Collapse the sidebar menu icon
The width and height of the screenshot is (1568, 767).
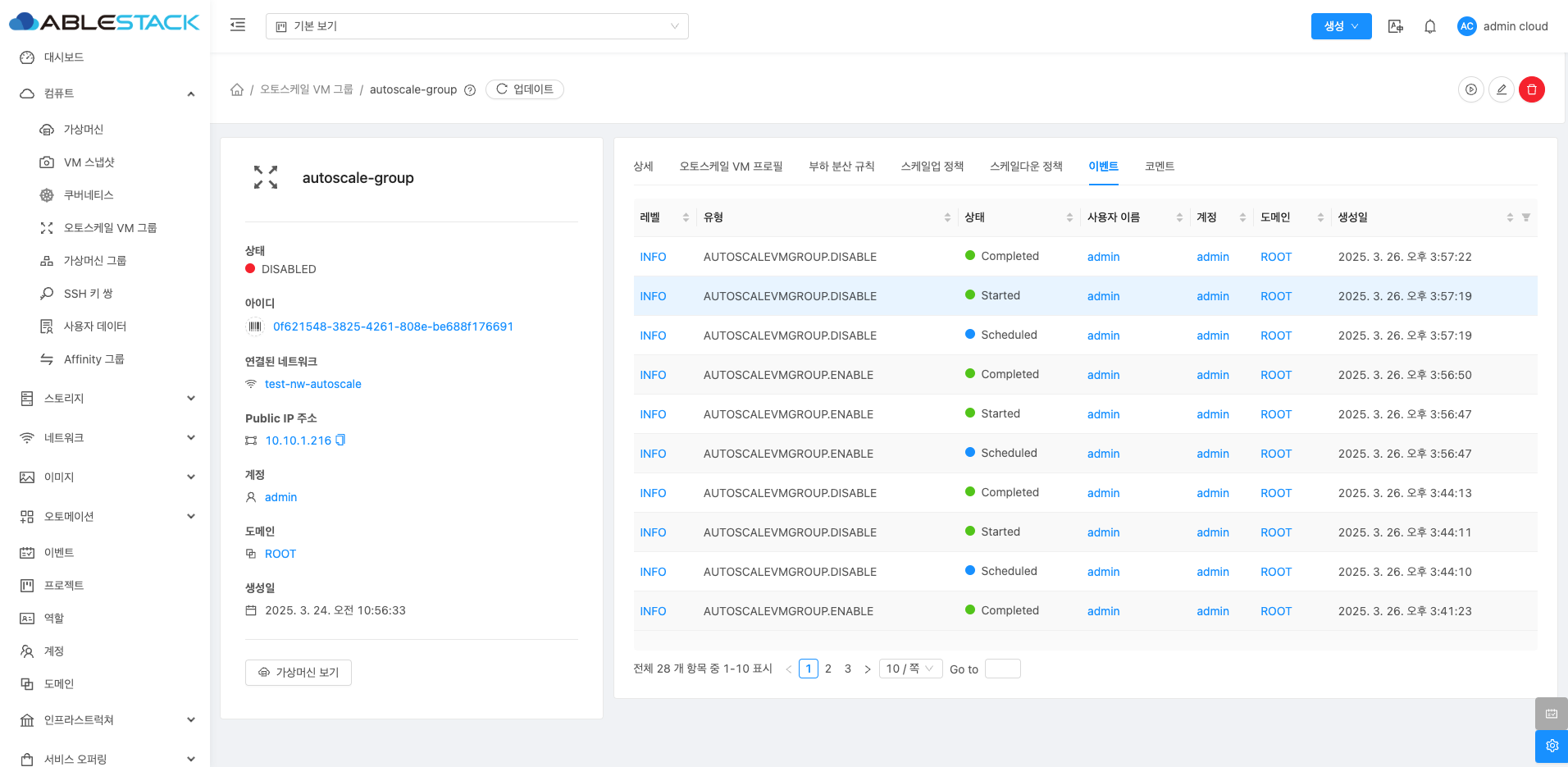point(238,25)
